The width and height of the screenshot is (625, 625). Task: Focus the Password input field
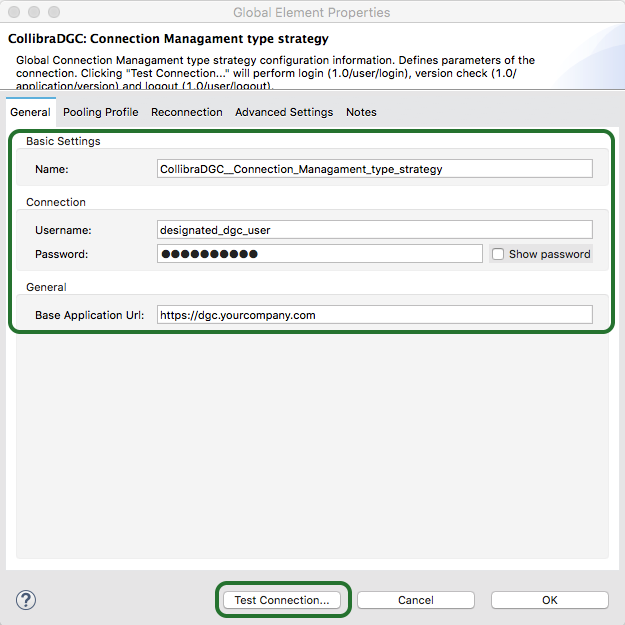[x=320, y=254]
